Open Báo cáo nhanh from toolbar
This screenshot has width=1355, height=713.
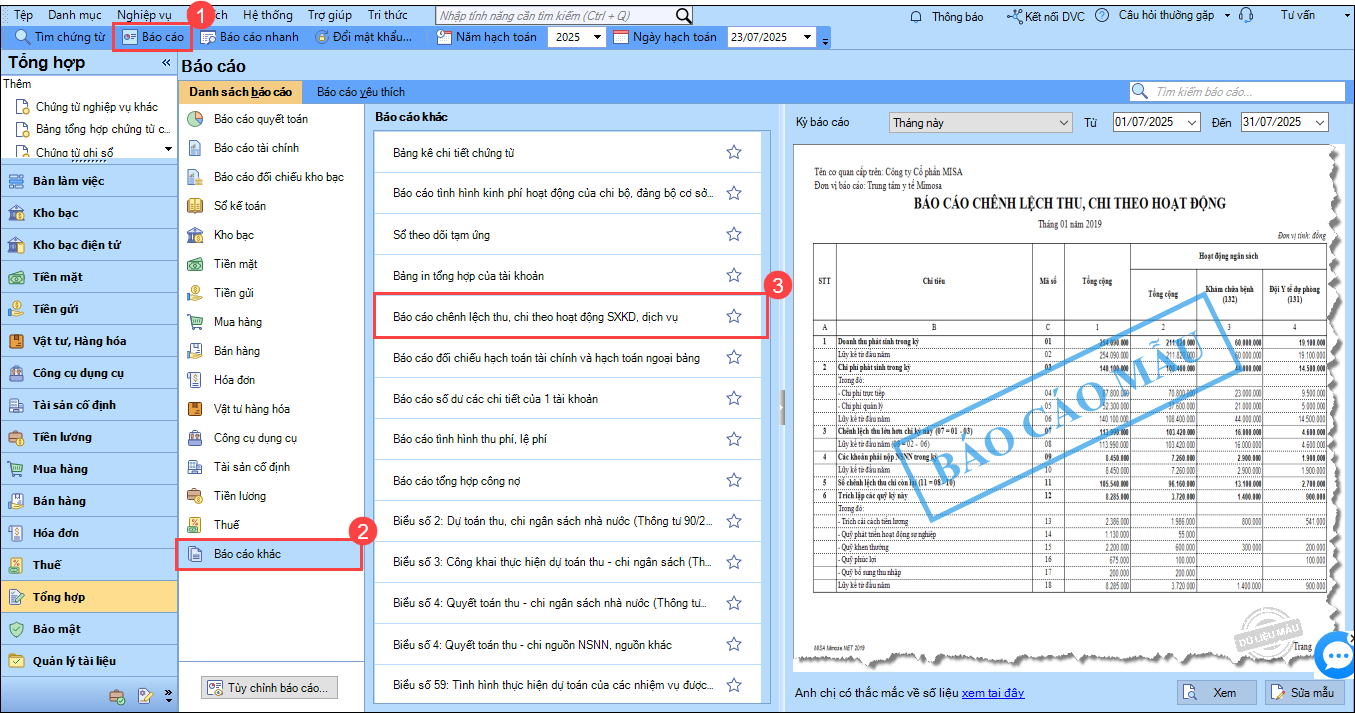pyautogui.click(x=249, y=37)
